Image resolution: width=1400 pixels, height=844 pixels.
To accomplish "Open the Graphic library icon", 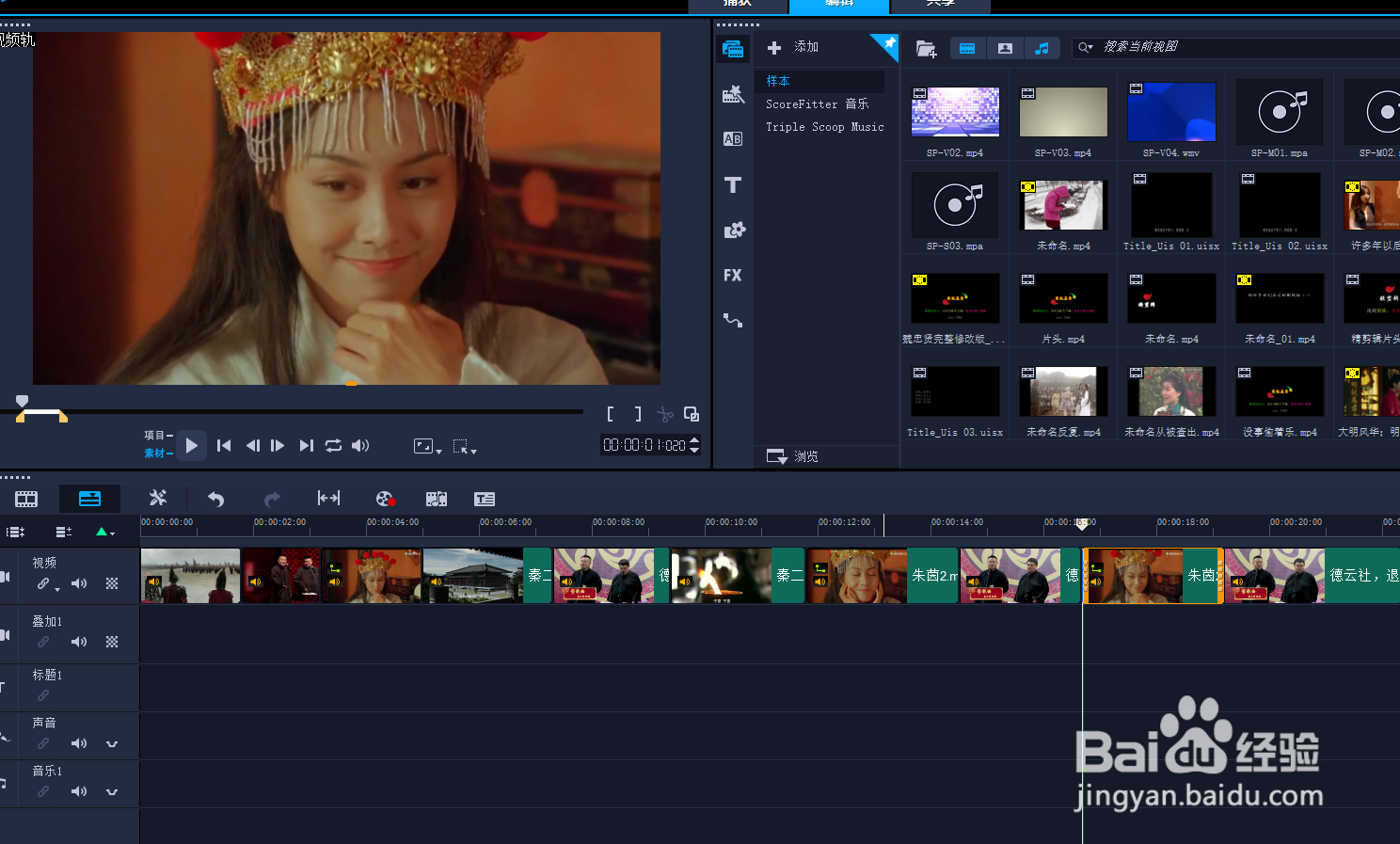I will coord(734,230).
